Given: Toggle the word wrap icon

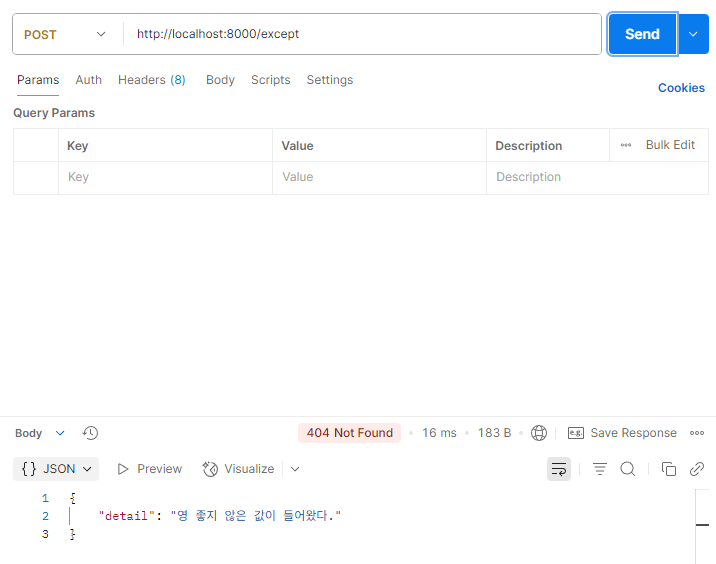Looking at the screenshot, I should [x=559, y=469].
